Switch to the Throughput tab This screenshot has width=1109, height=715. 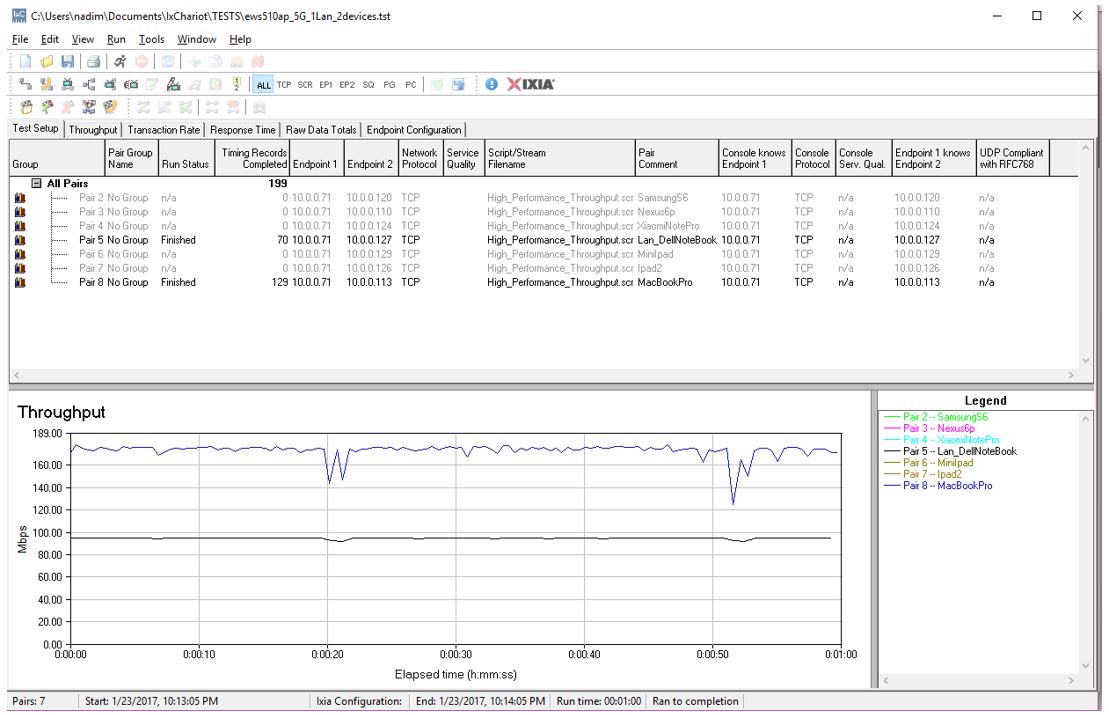tap(93, 130)
